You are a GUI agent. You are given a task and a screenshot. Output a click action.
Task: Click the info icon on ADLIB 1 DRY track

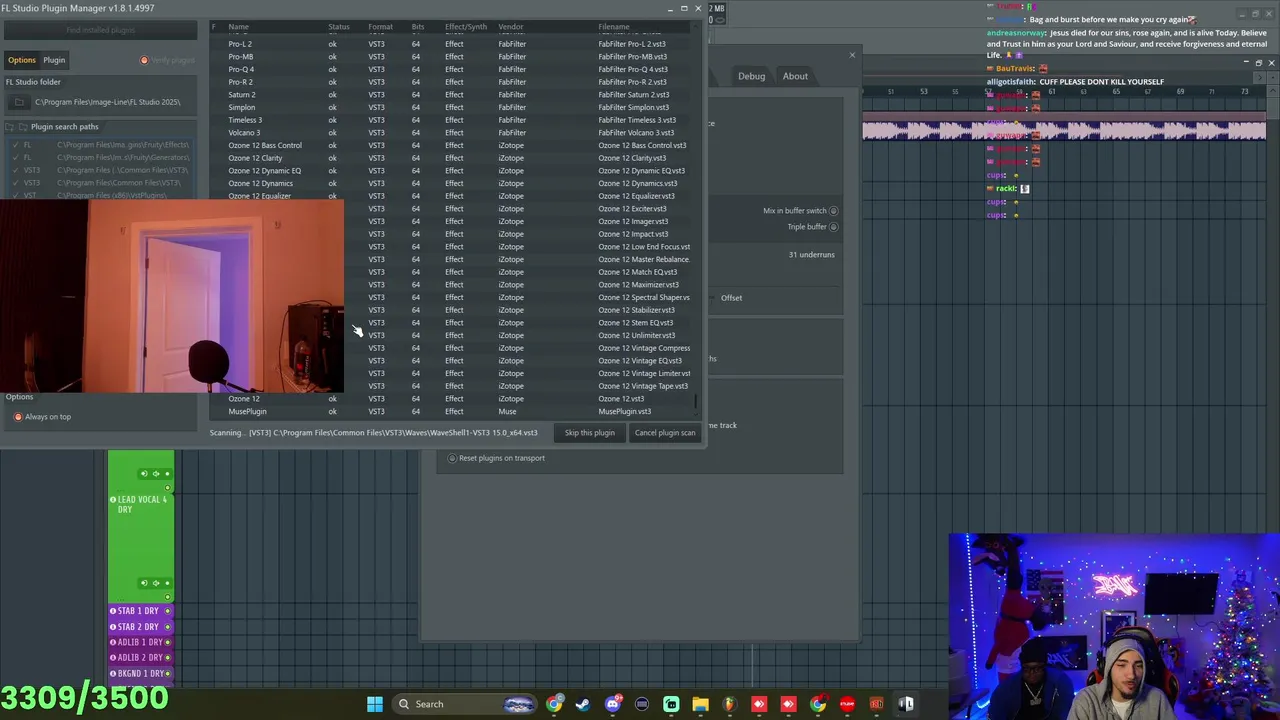click(x=113, y=642)
